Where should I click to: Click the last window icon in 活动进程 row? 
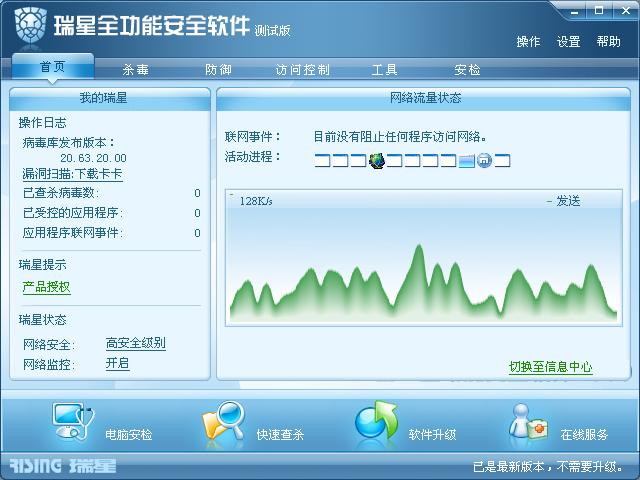(502, 161)
